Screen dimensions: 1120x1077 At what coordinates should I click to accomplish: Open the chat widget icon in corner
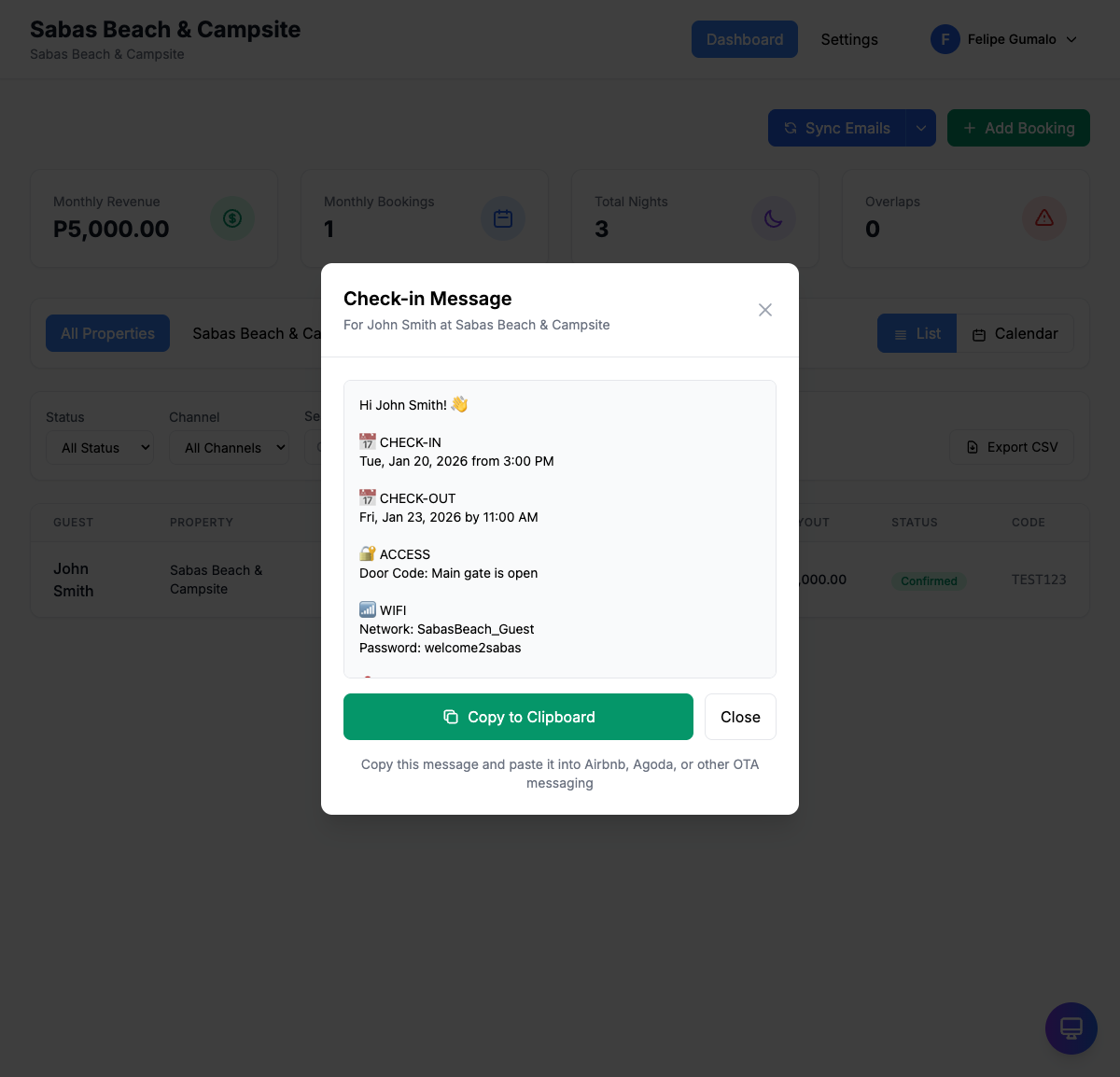[x=1071, y=1028]
